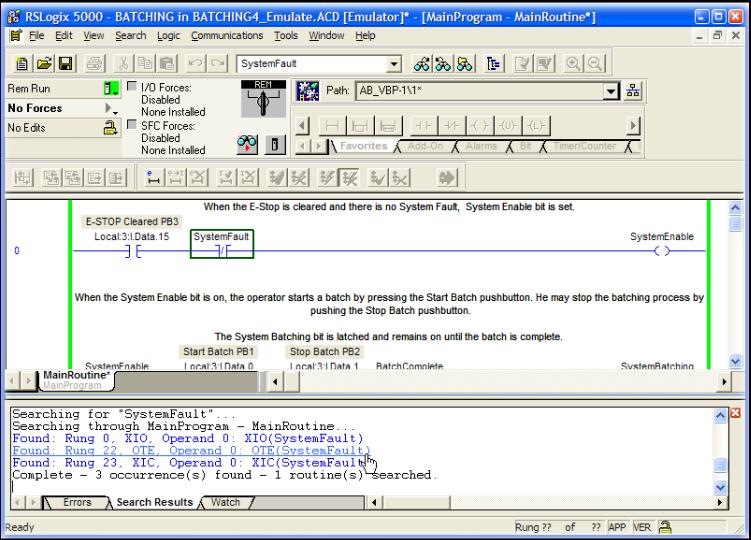This screenshot has height=540, width=751.
Task: Switch to the Alarms instruction tab
Action: pyautogui.click(x=481, y=146)
